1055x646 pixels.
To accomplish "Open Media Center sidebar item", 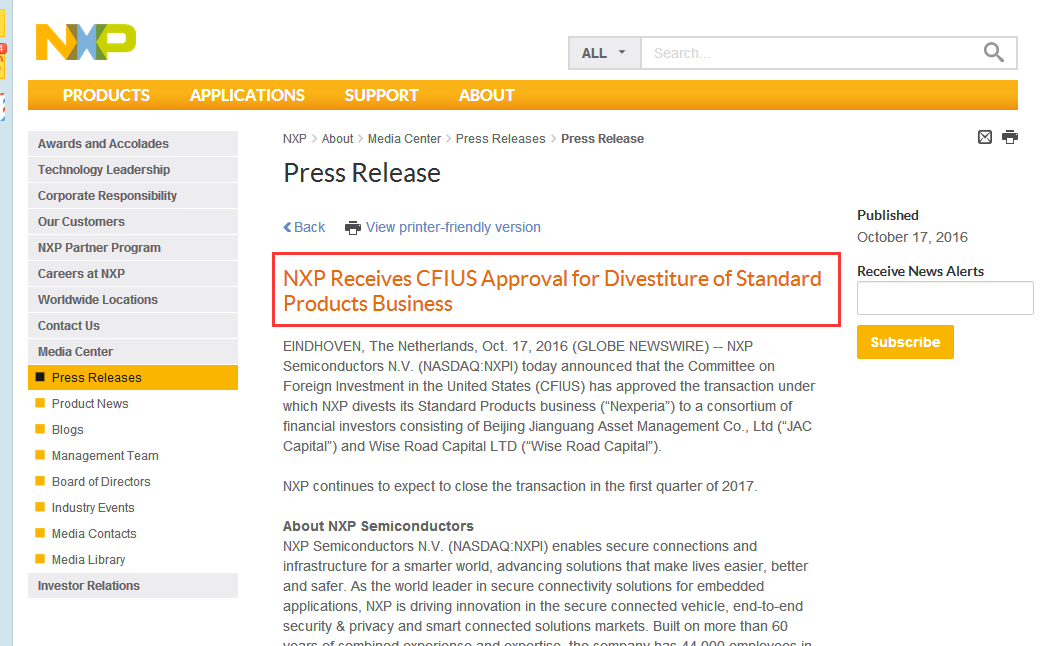I will pyautogui.click(x=133, y=352).
